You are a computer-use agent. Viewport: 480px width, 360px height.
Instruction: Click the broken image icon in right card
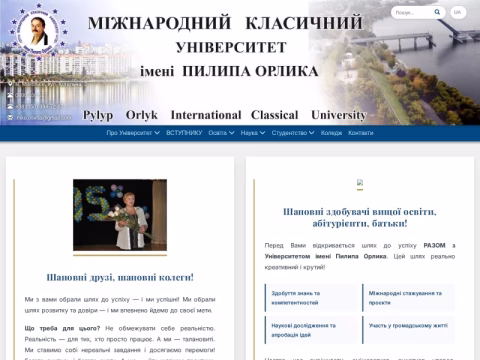coord(360,182)
